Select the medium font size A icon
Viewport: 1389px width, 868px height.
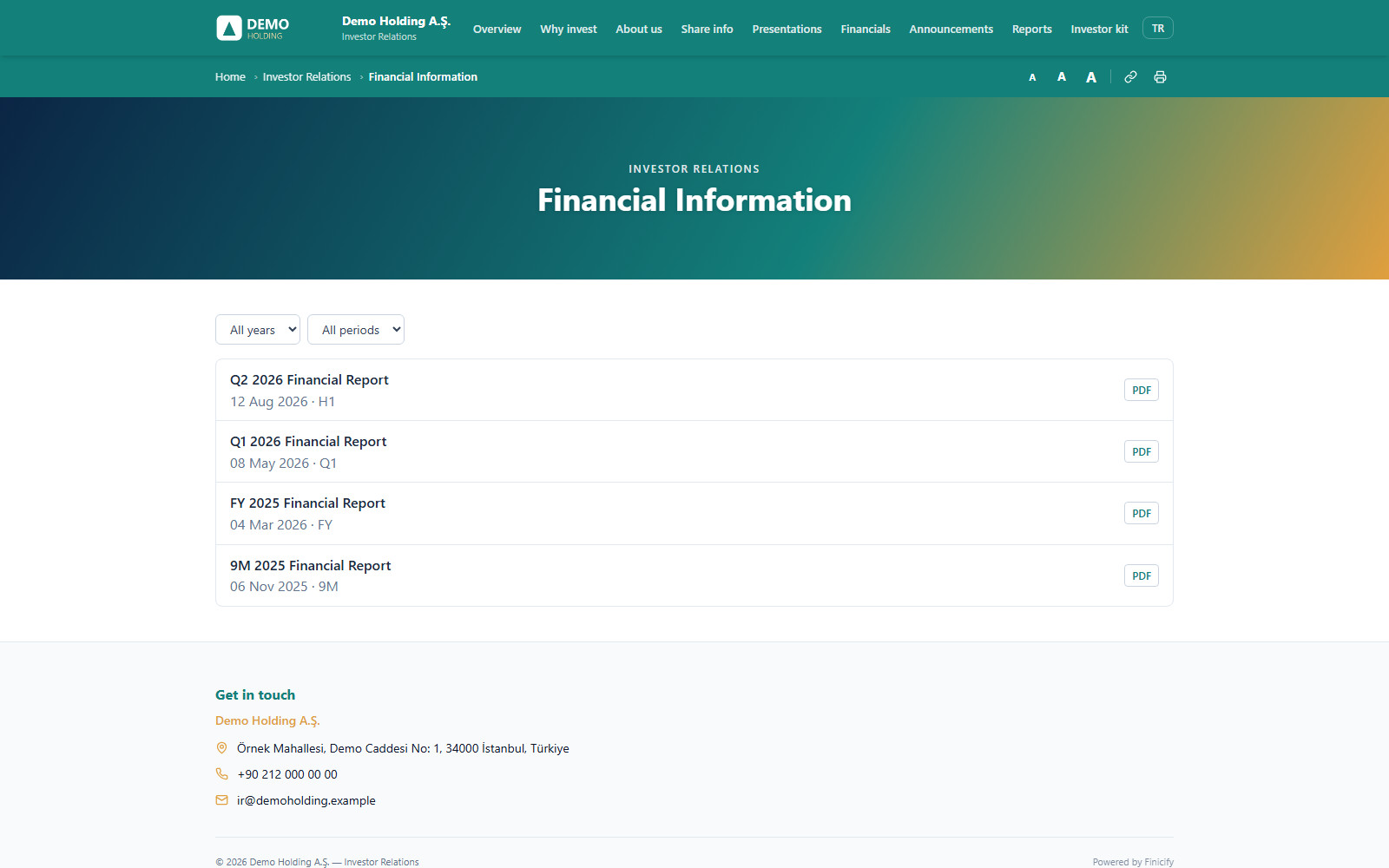1061,77
